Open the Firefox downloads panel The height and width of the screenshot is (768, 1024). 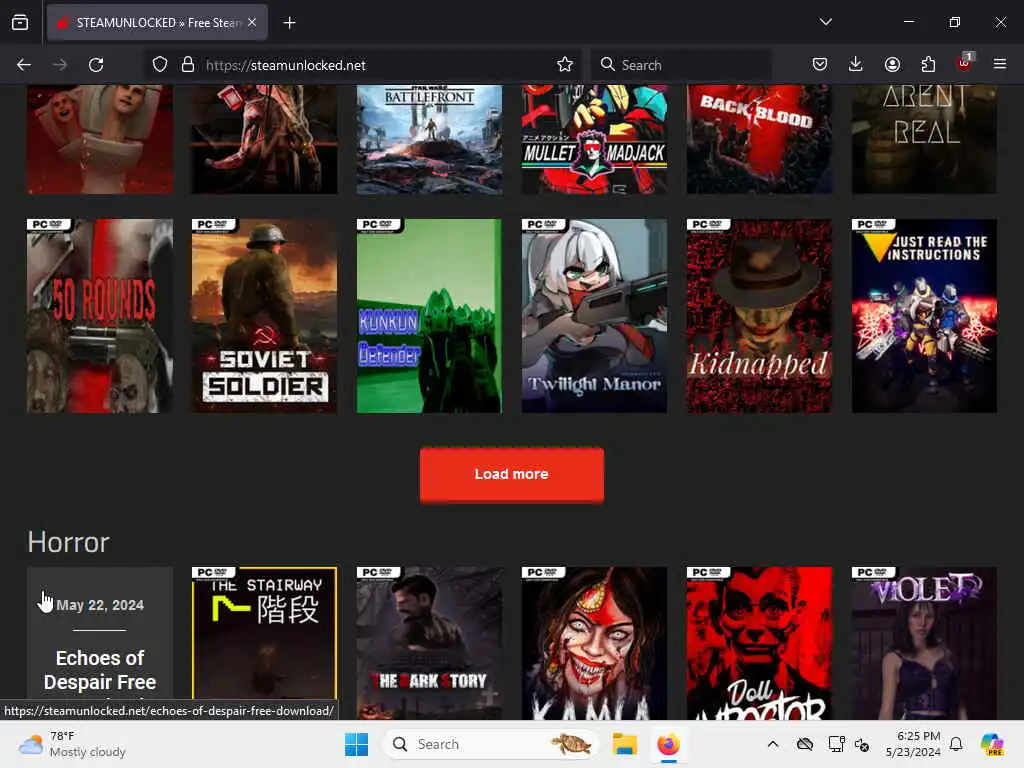(856, 65)
